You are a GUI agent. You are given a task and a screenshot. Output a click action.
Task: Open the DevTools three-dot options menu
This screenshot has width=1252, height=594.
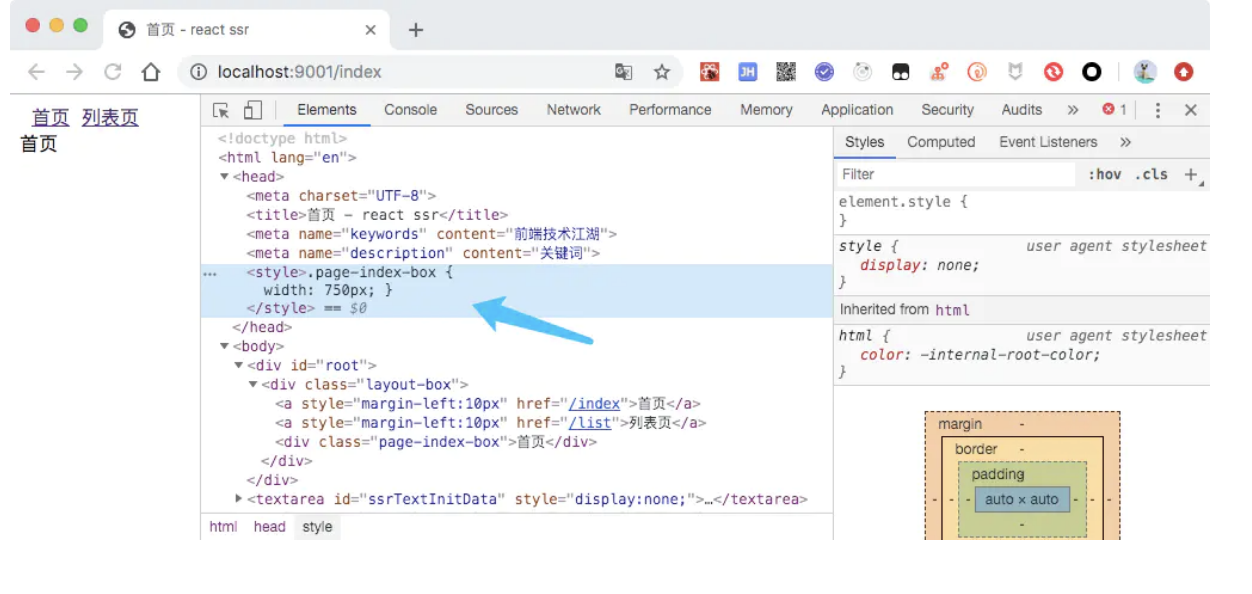[x=1158, y=110]
